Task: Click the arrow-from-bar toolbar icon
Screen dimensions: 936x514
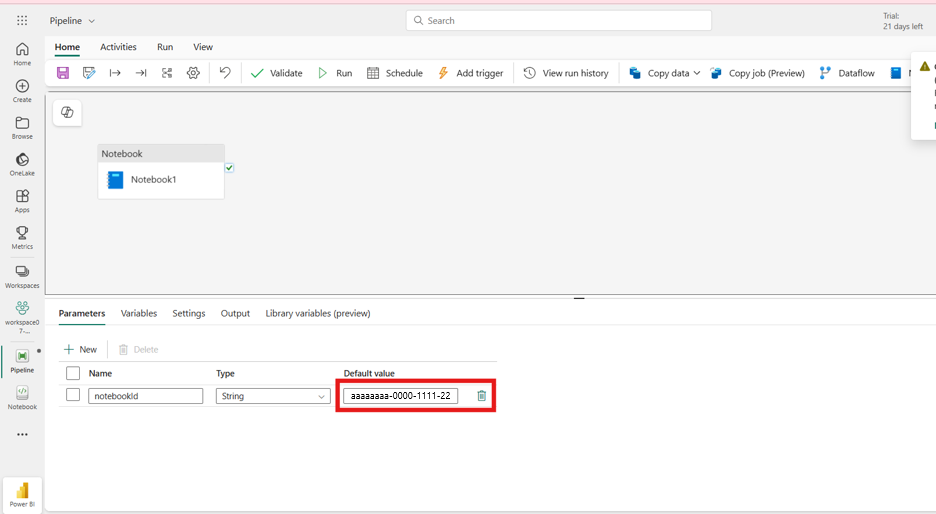Action: tap(115, 73)
